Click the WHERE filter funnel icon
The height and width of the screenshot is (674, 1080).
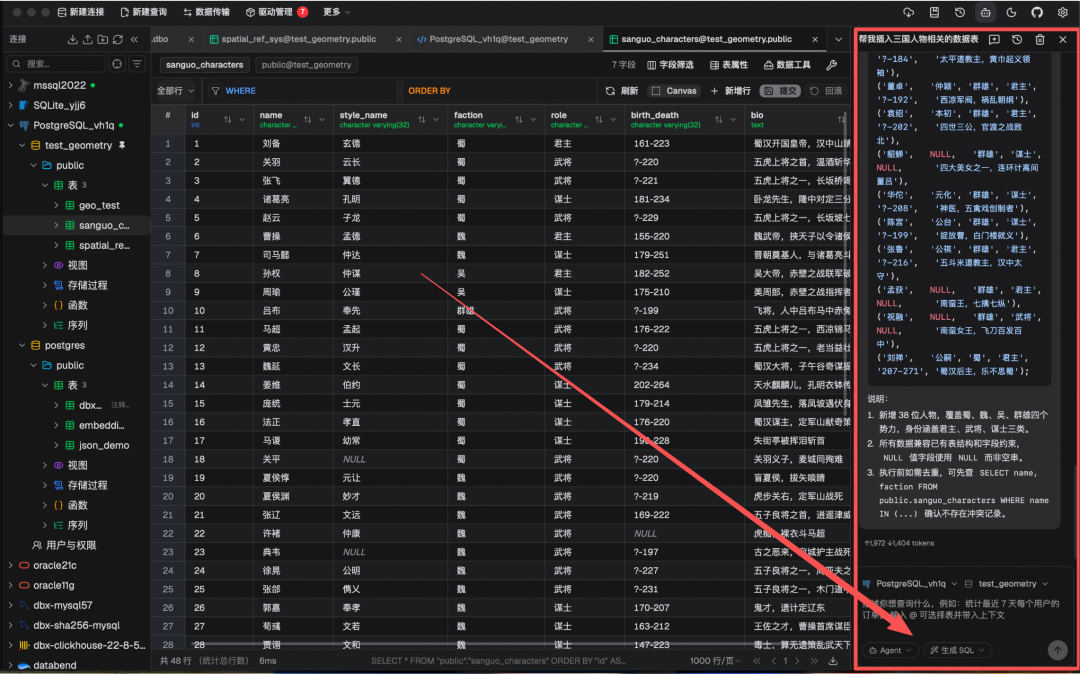pyautogui.click(x=216, y=91)
